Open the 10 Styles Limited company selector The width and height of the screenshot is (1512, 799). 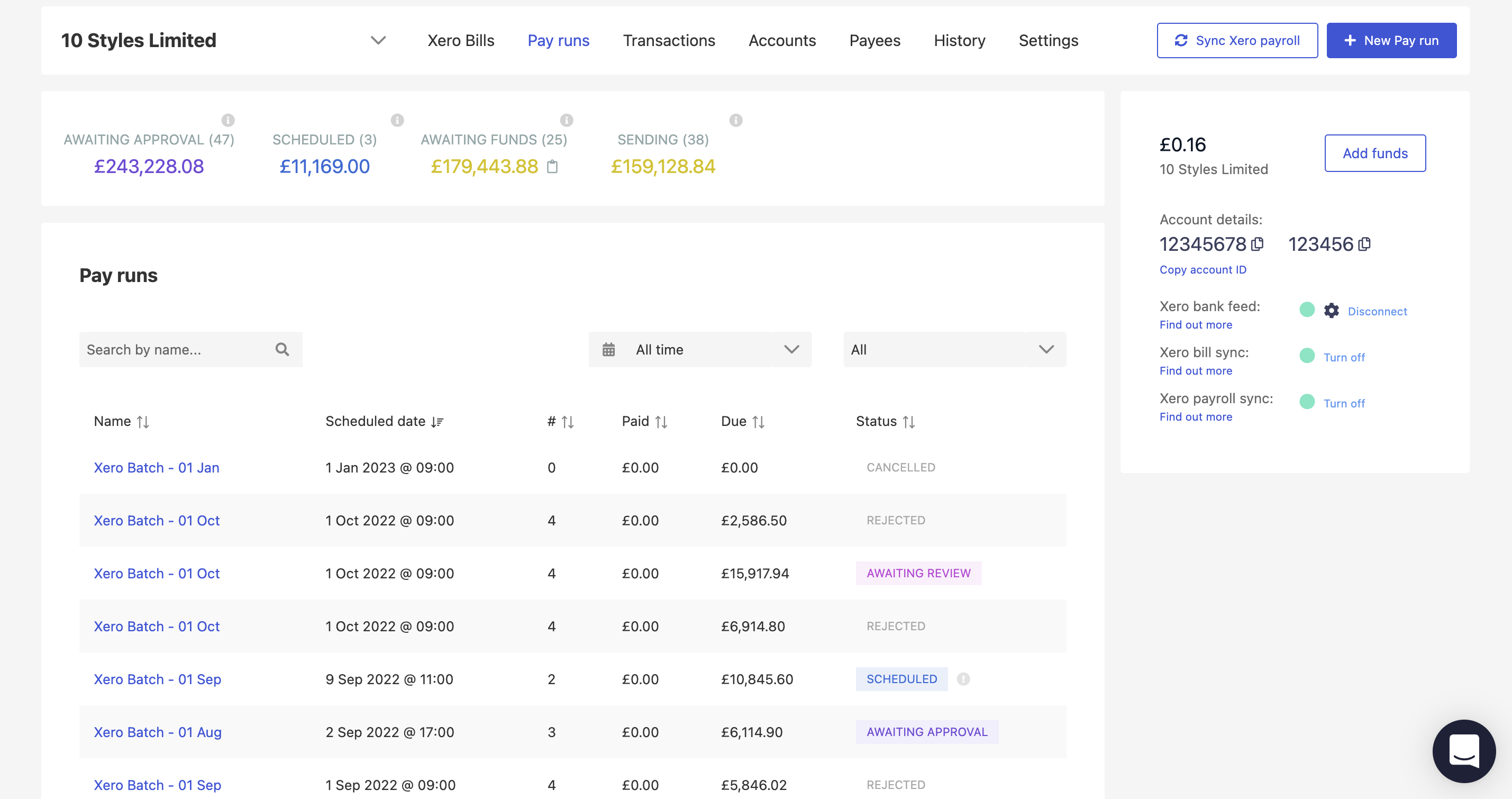coord(379,41)
